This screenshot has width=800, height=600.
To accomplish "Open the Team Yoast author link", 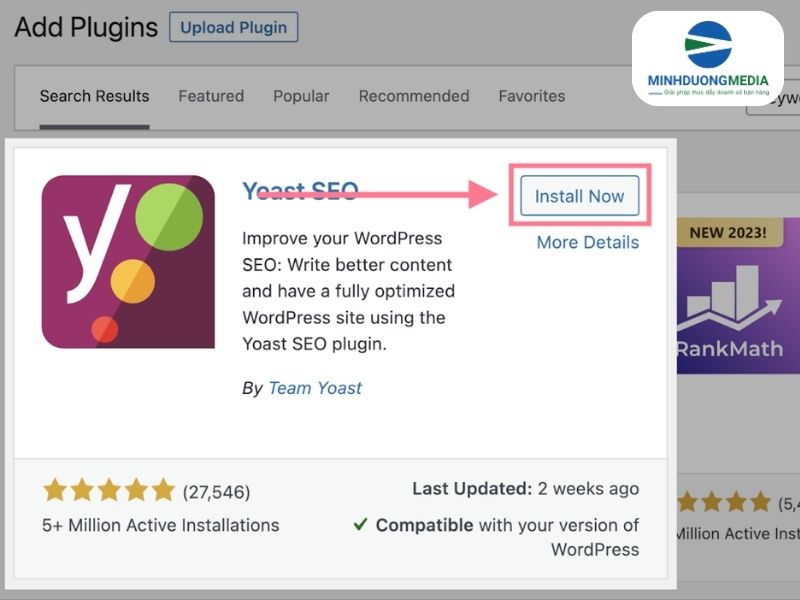I will tap(315, 388).
